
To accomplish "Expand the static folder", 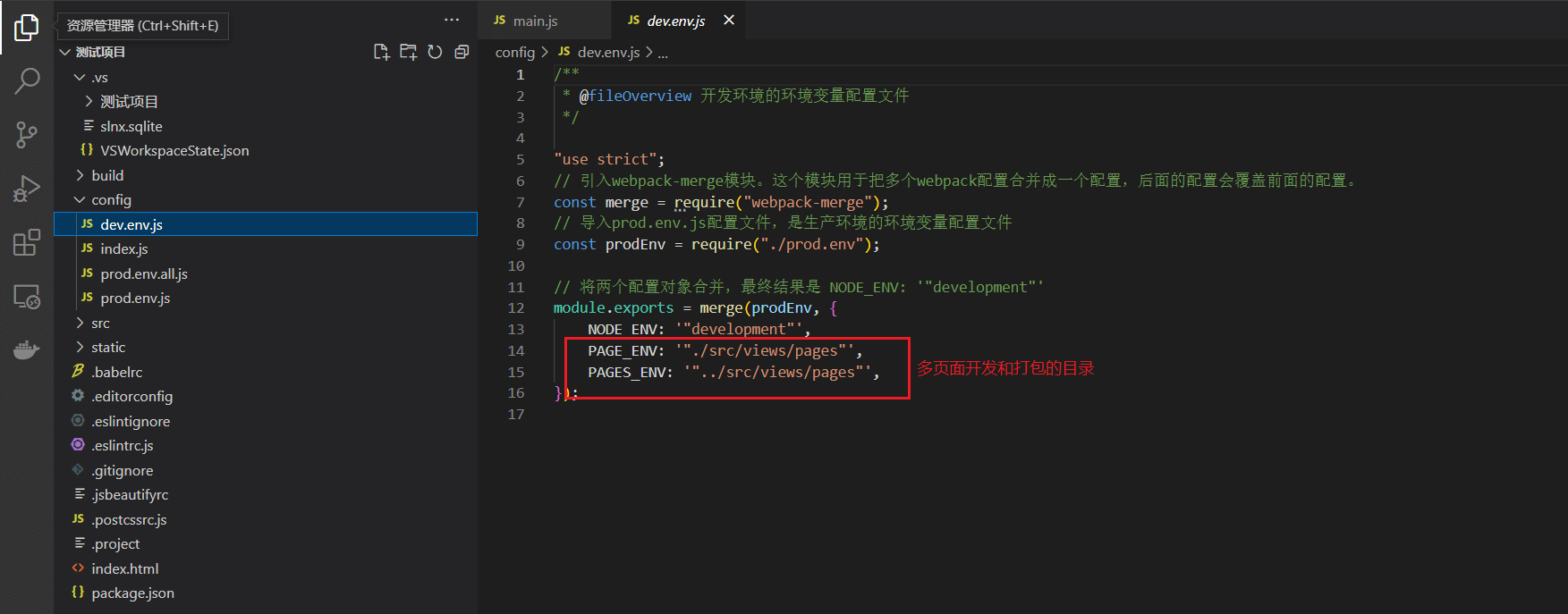I will click(108, 348).
